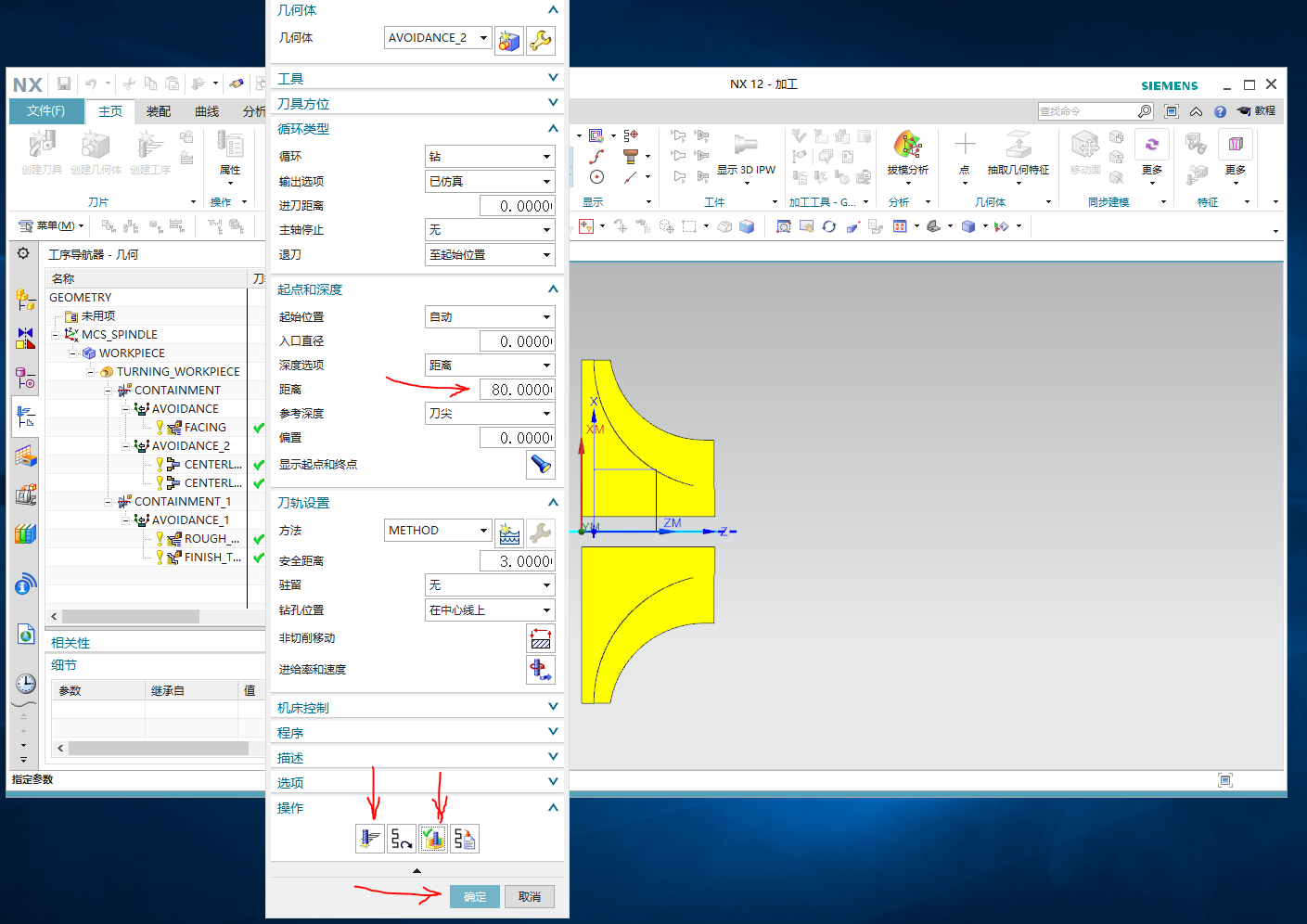The height and width of the screenshot is (924, 1307).
Task: Click the Point tool icon
Action: (x=965, y=145)
